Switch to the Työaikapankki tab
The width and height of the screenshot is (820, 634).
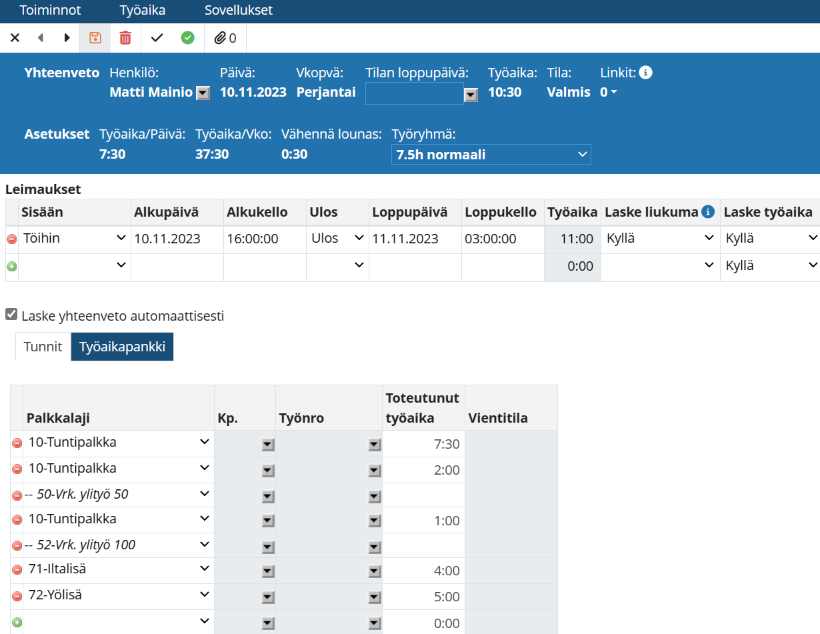122,347
